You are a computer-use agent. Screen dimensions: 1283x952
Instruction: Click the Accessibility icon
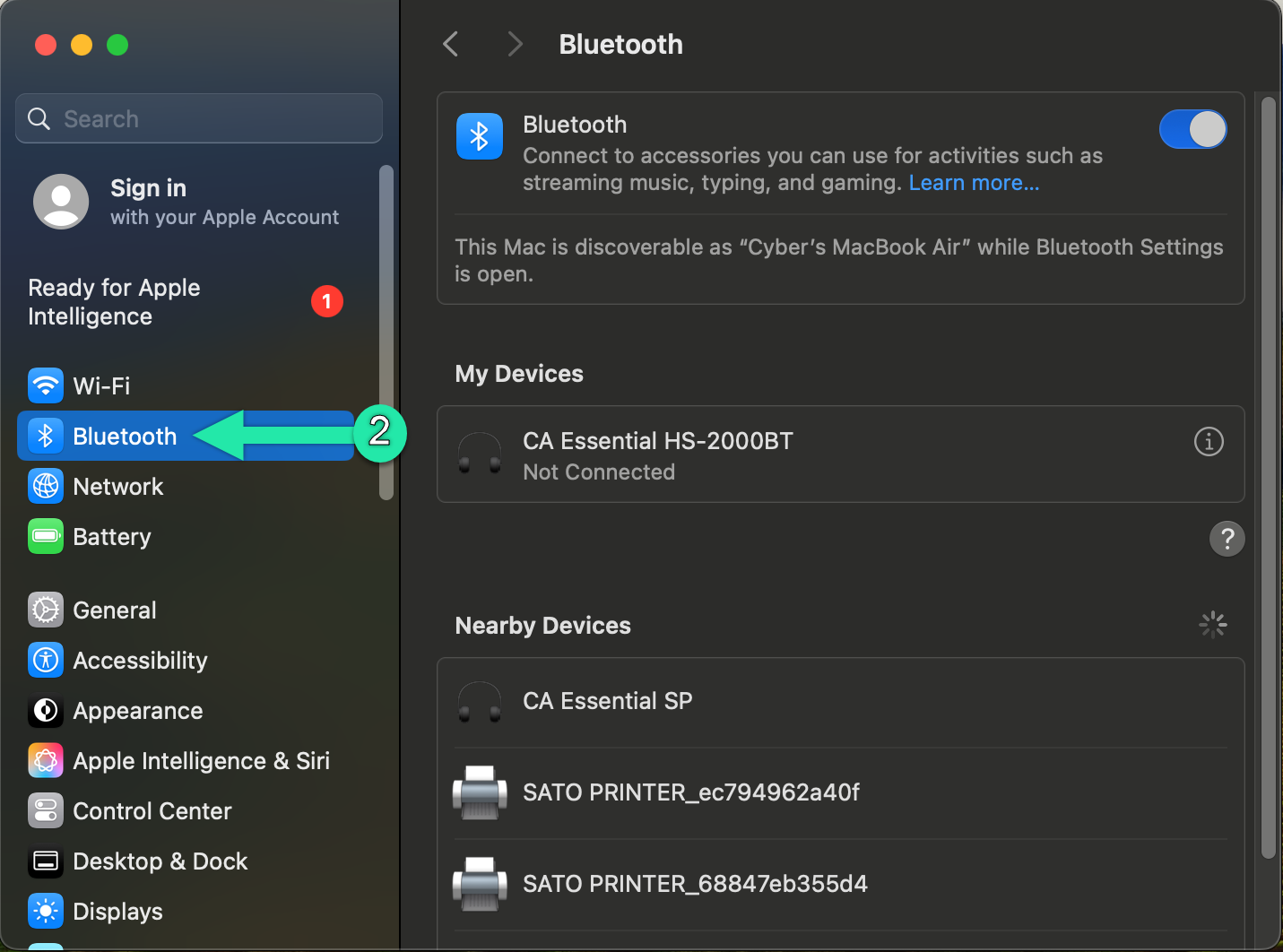pos(46,661)
